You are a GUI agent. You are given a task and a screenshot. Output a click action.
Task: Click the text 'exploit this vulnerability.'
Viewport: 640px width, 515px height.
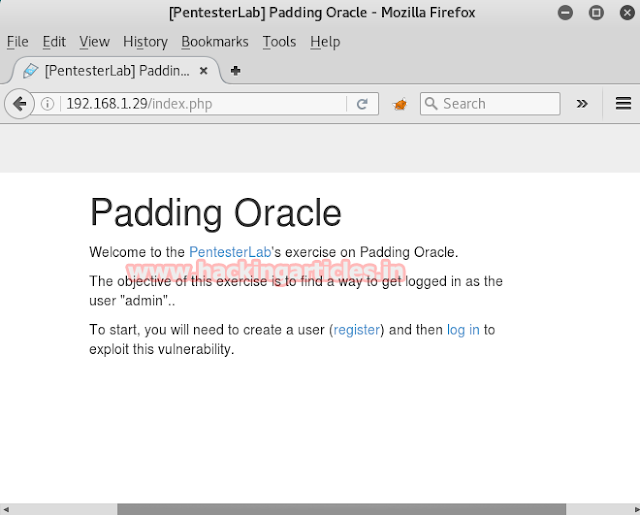pos(162,349)
